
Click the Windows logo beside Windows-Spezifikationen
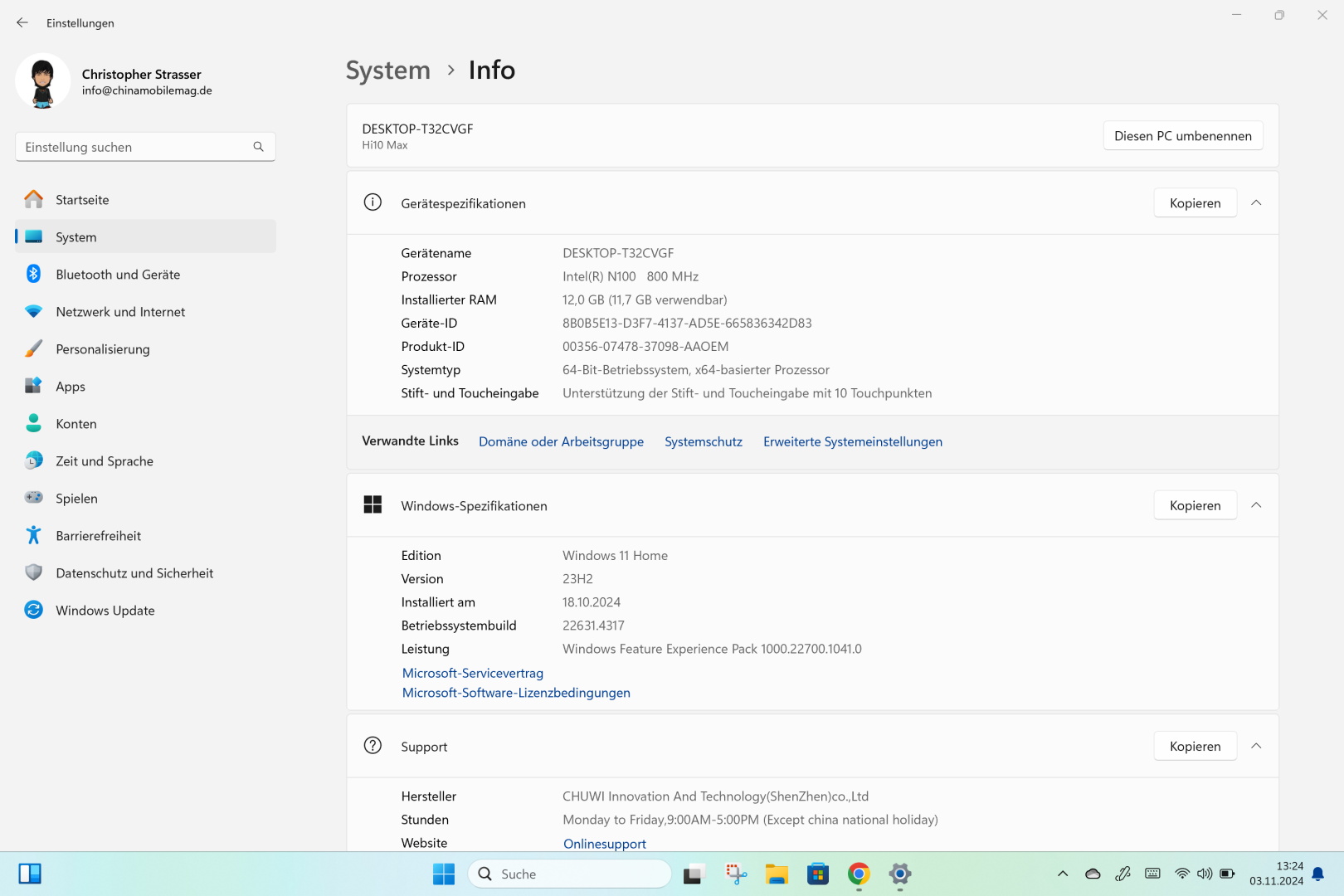tap(373, 504)
